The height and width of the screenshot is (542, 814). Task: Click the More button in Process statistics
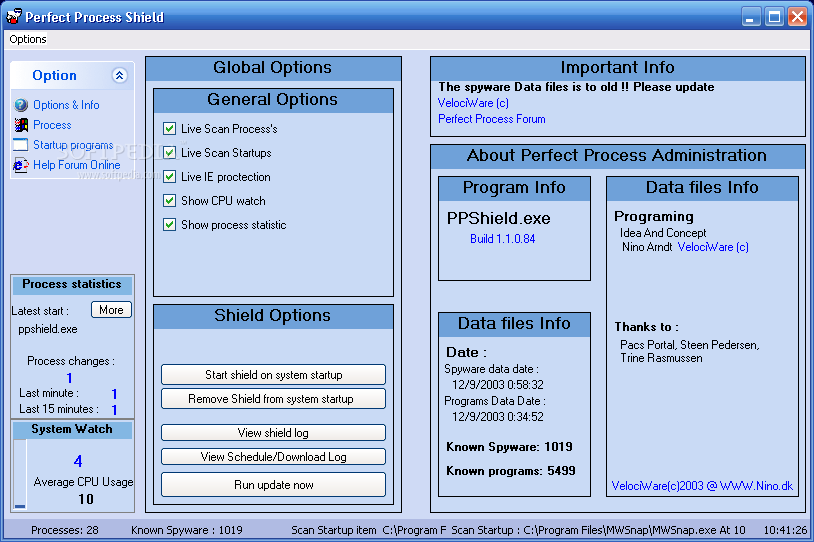(x=111, y=310)
